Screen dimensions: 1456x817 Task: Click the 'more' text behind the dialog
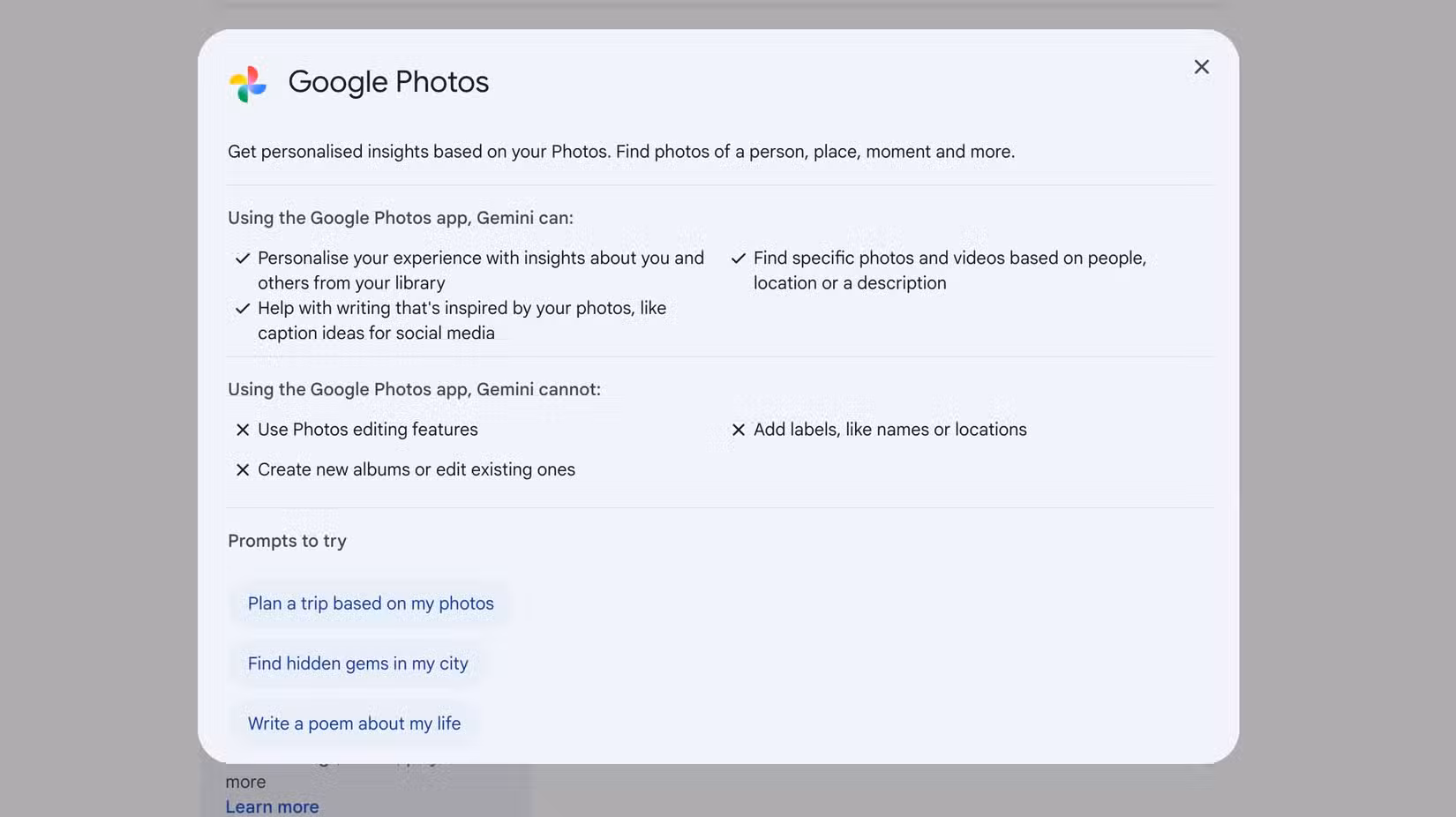245,782
